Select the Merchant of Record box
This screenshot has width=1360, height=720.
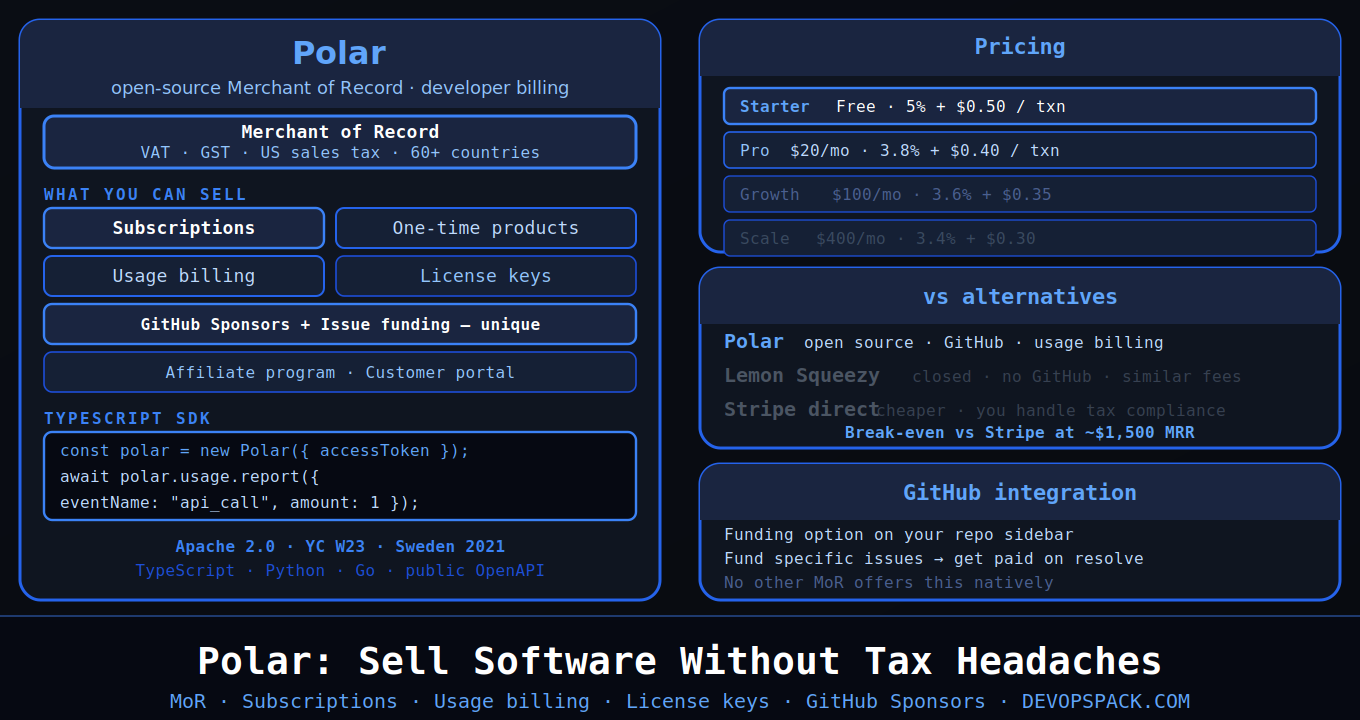[340, 142]
